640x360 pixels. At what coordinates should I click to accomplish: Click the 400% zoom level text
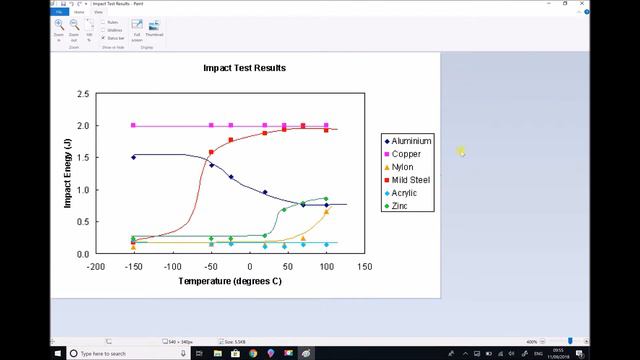531,342
